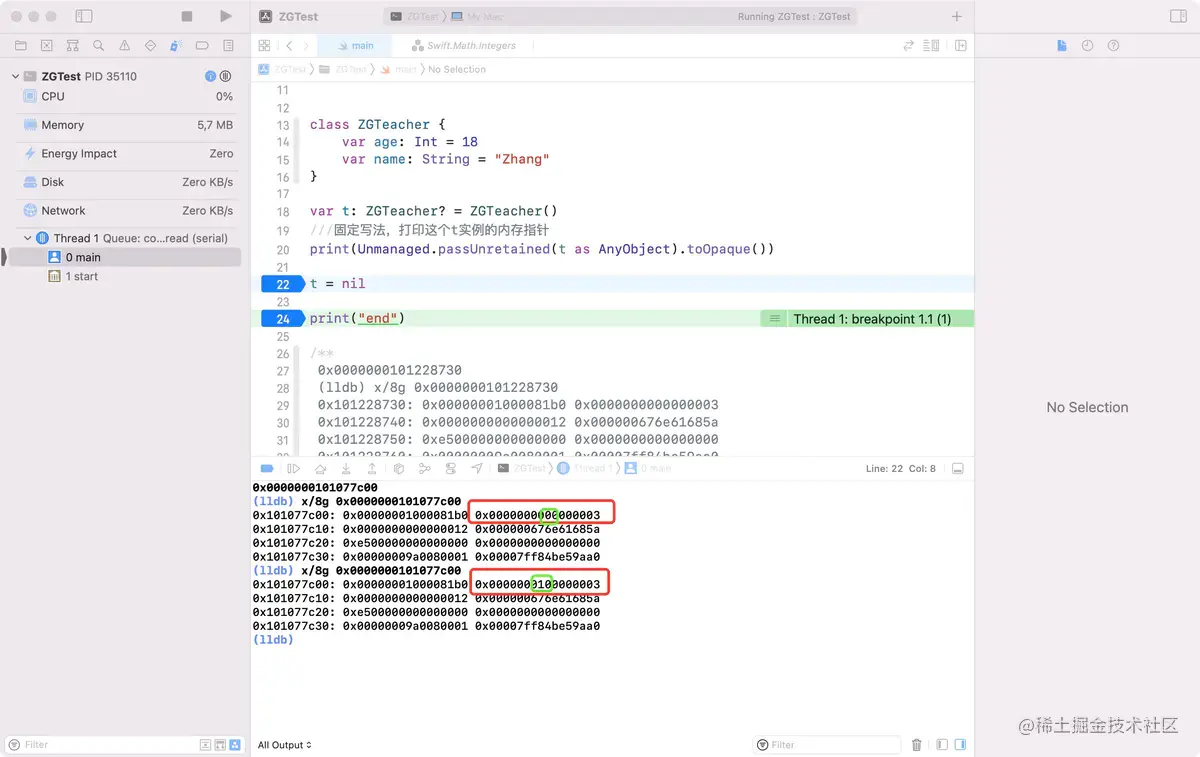Click the Step Out button
Image resolution: width=1200 pixels, height=757 pixels.
[372, 468]
